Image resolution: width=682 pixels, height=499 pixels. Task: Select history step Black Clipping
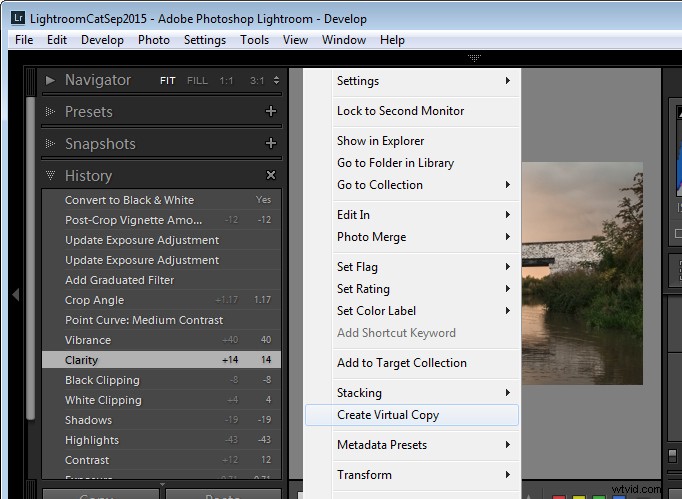click(x=161, y=380)
